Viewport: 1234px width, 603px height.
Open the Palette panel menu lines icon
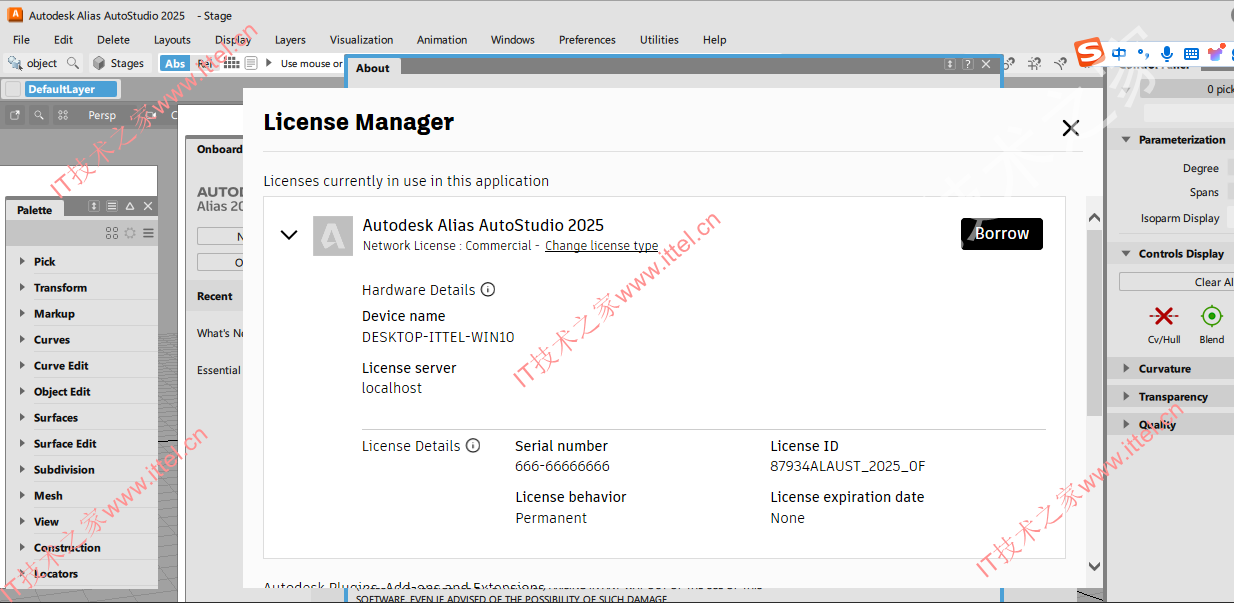coord(112,207)
